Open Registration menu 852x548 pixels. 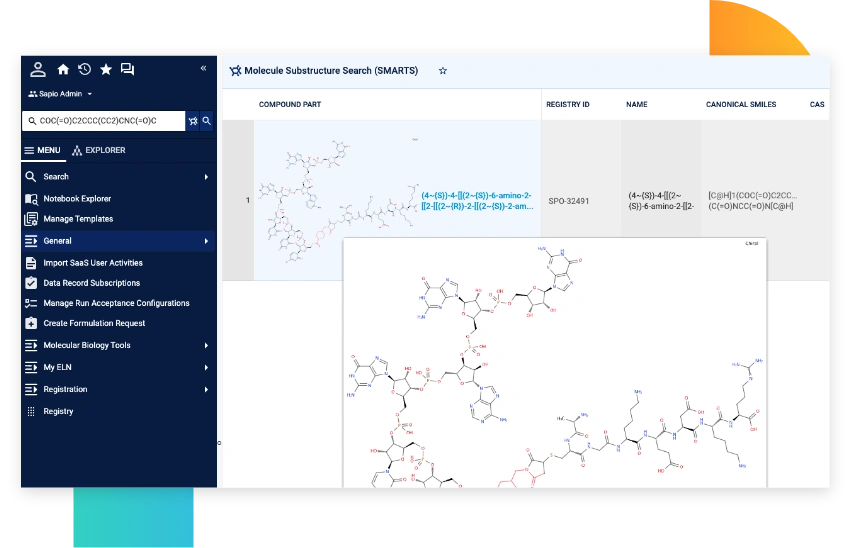click(x=118, y=389)
